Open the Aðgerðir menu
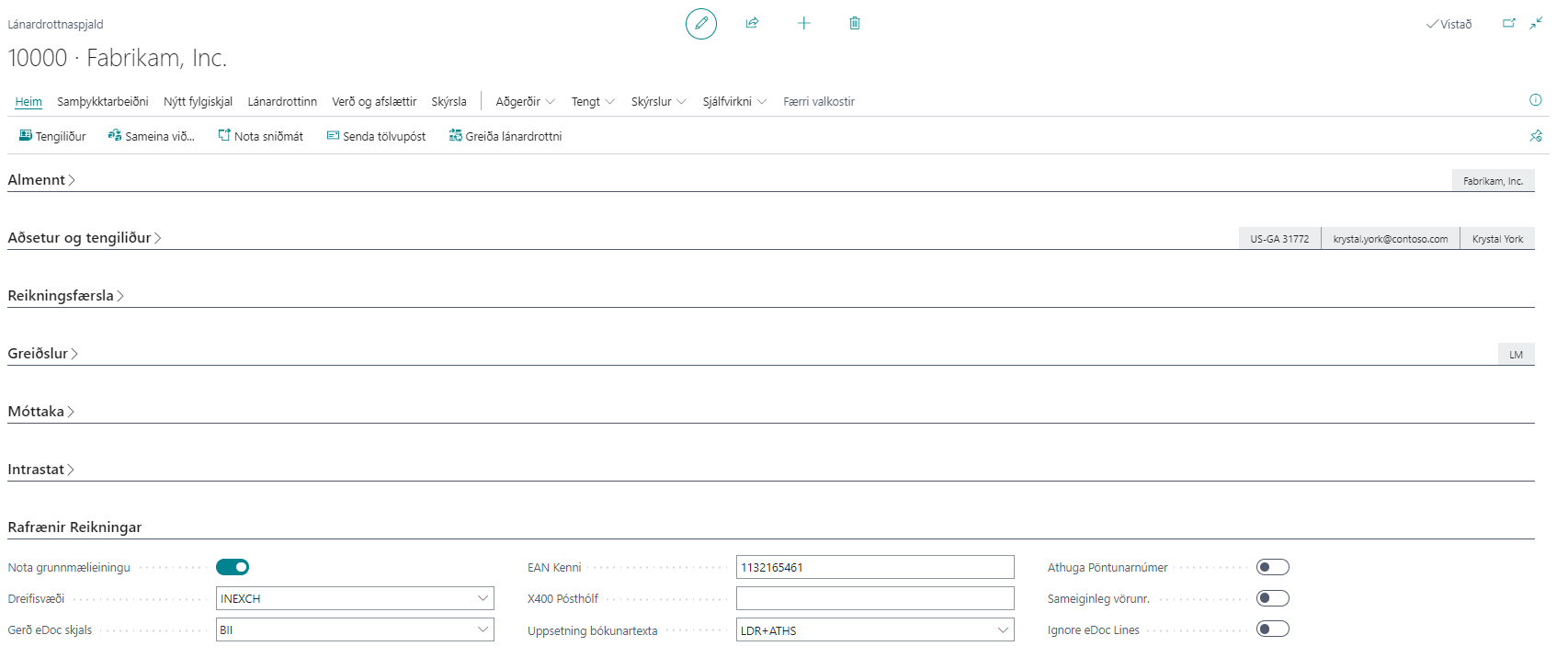The image size is (1568, 669). pyautogui.click(x=525, y=101)
